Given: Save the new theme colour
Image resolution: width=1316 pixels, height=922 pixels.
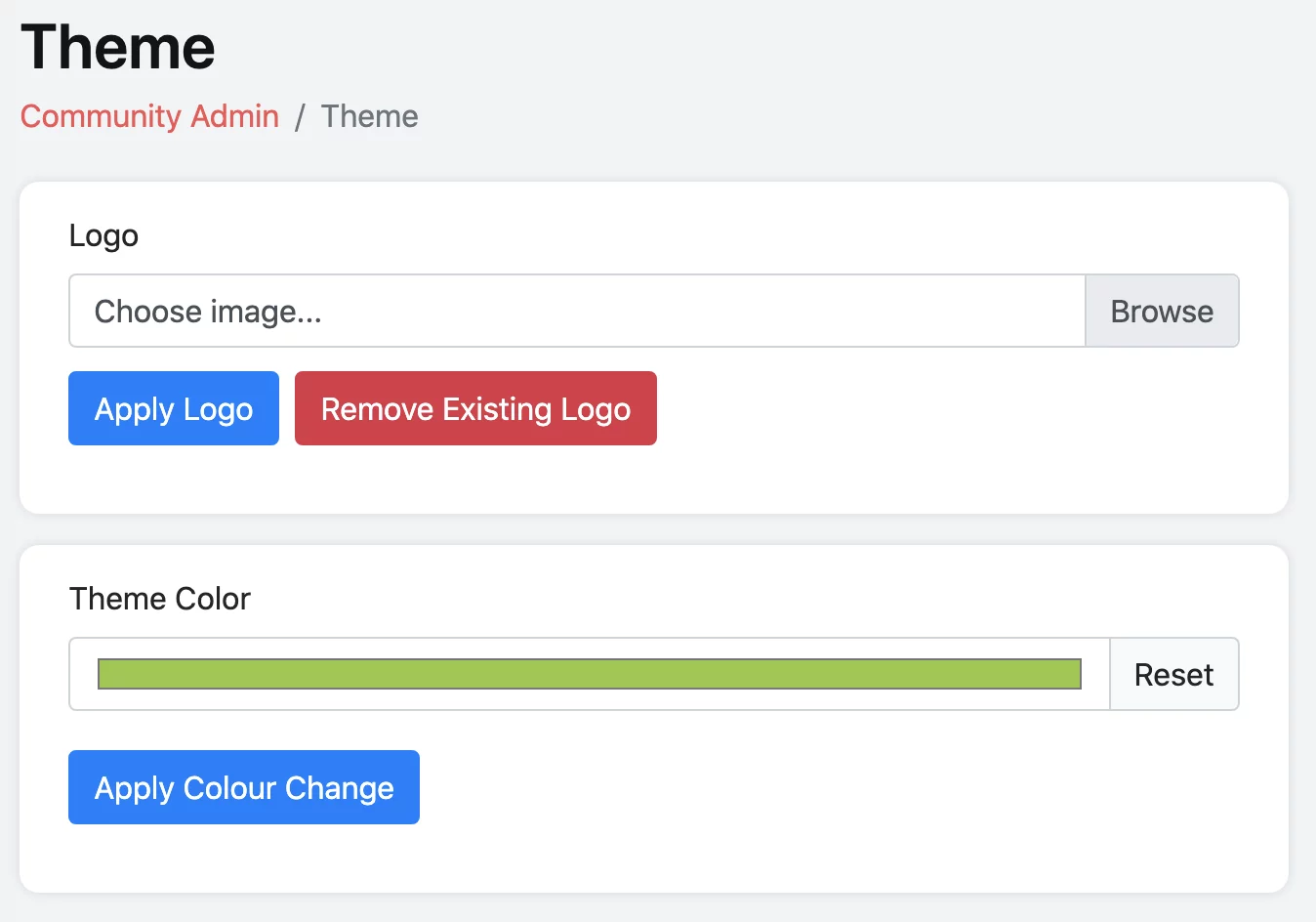Looking at the screenshot, I should (244, 787).
